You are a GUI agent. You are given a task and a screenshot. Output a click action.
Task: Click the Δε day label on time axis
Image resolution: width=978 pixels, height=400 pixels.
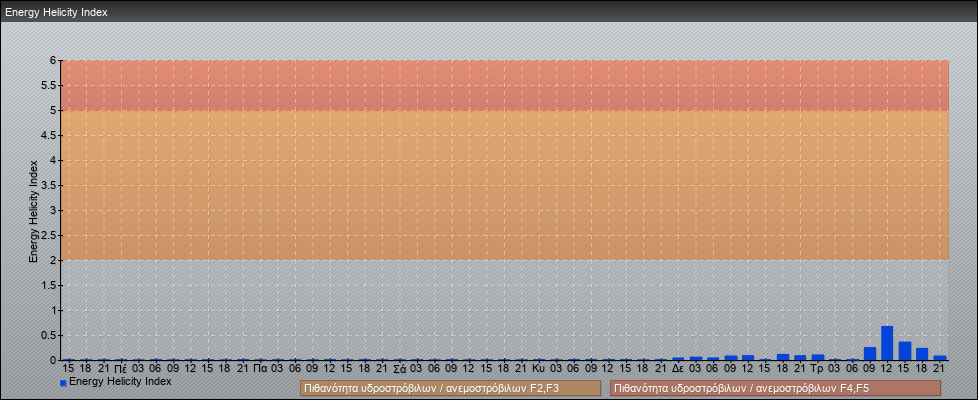[678, 368]
